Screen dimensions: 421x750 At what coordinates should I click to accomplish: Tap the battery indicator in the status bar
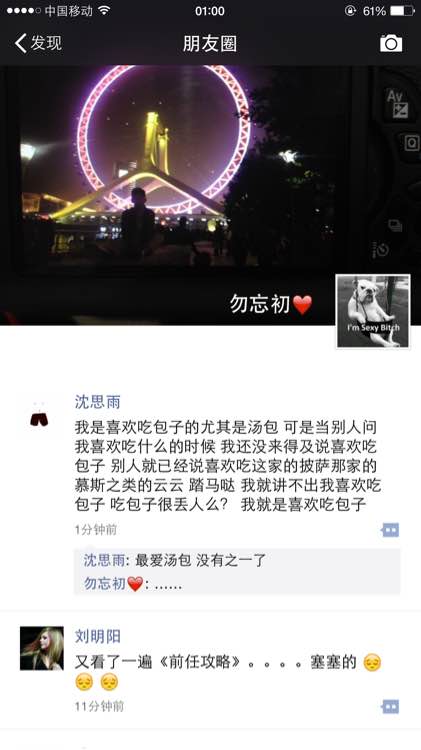tap(402, 11)
